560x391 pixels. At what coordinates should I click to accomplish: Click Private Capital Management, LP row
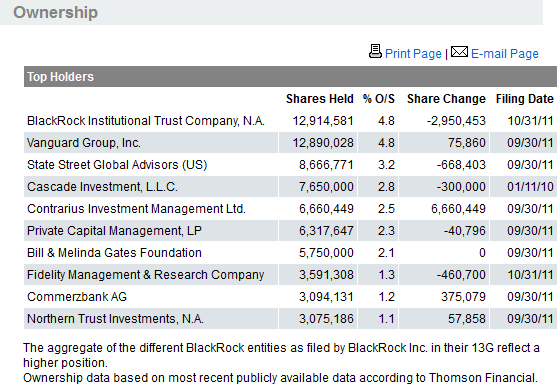[290, 231]
